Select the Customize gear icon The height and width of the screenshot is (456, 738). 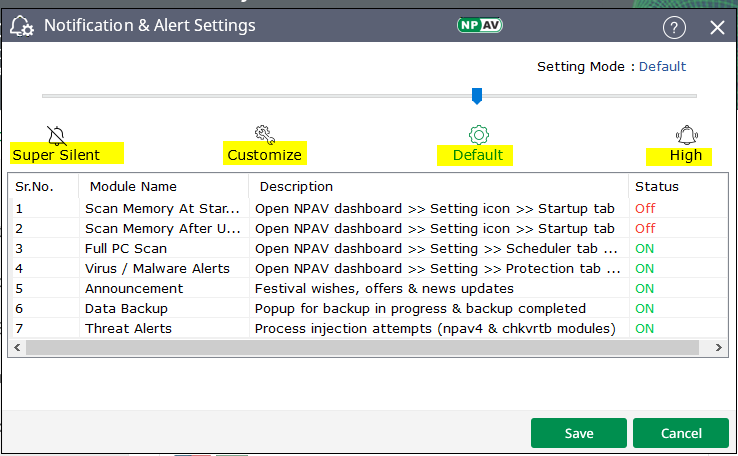pos(264,134)
